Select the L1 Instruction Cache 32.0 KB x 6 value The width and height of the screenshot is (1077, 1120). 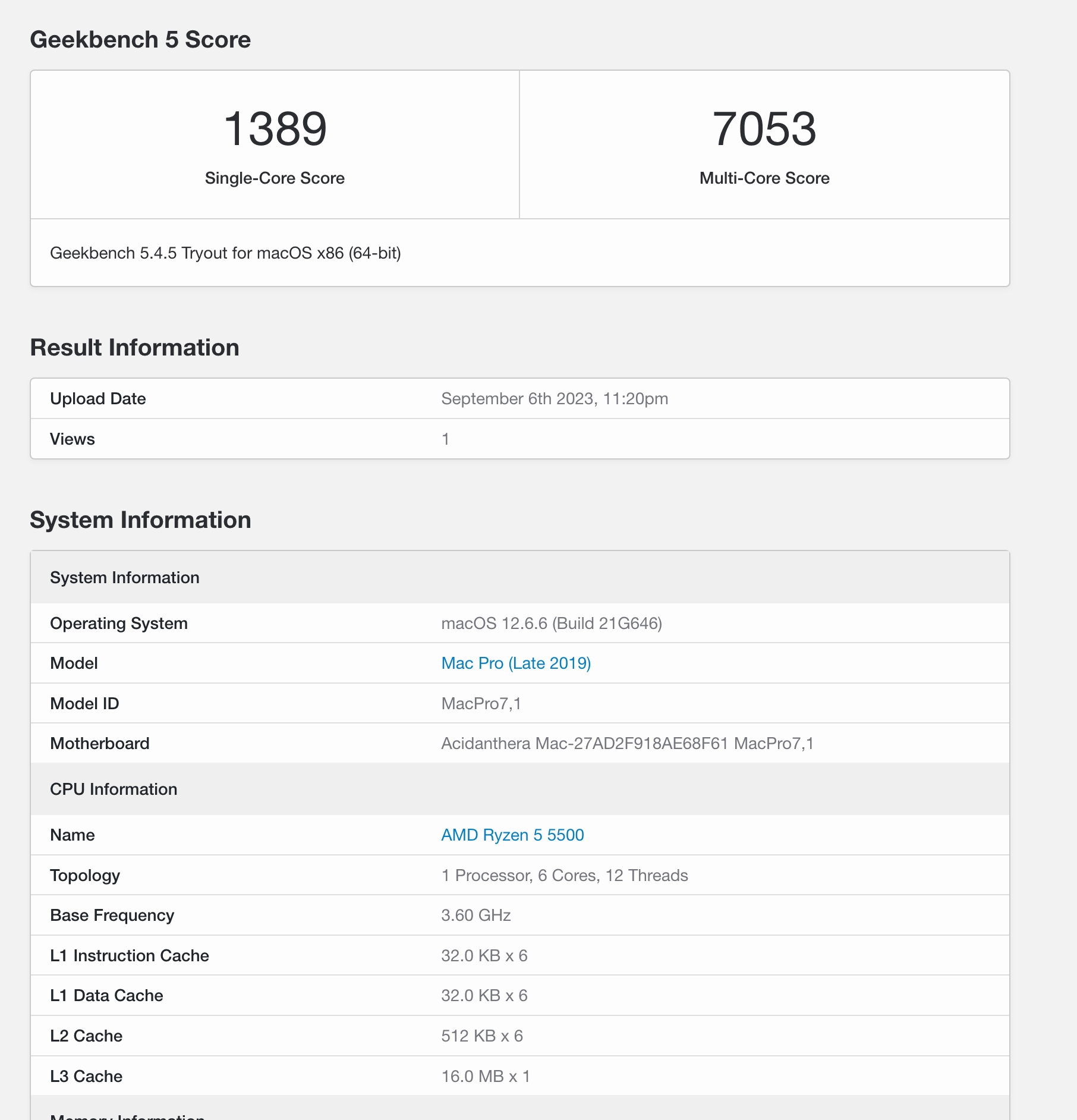click(484, 955)
